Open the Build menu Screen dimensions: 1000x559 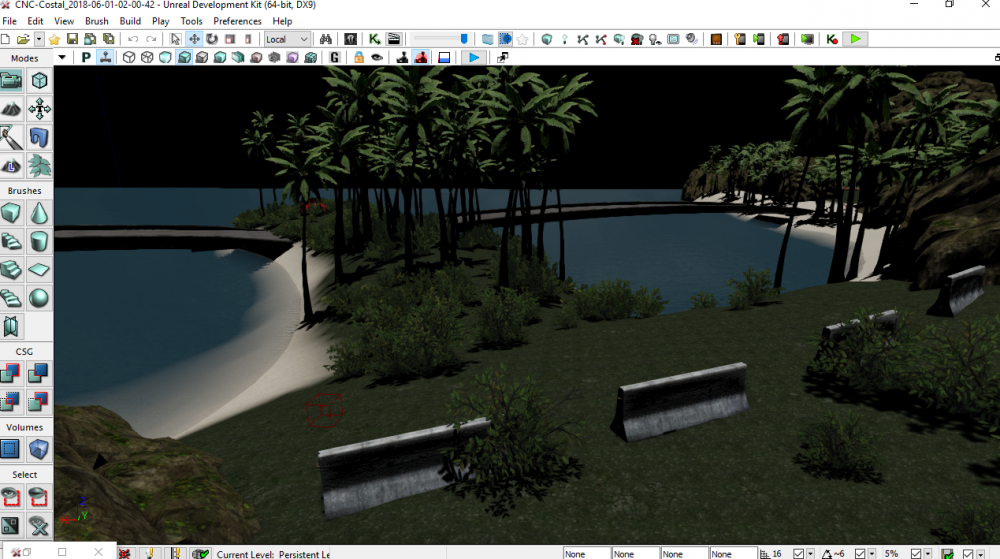[130, 21]
